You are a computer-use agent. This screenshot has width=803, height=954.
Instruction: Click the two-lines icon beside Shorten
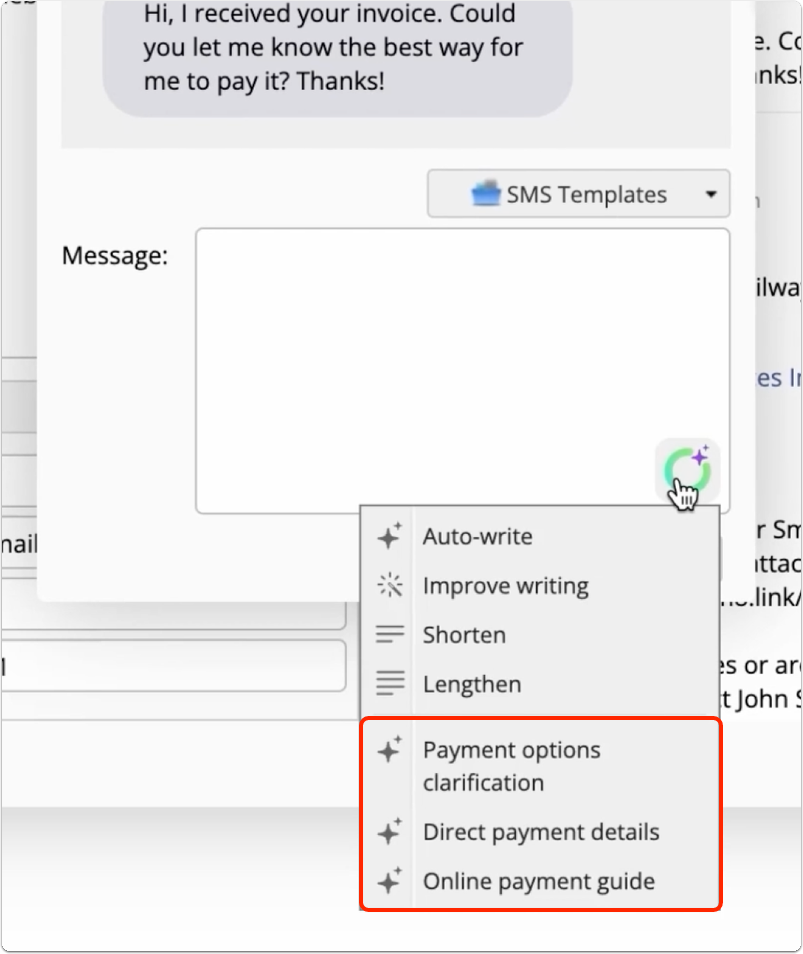pyautogui.click(x=388, y=634)
